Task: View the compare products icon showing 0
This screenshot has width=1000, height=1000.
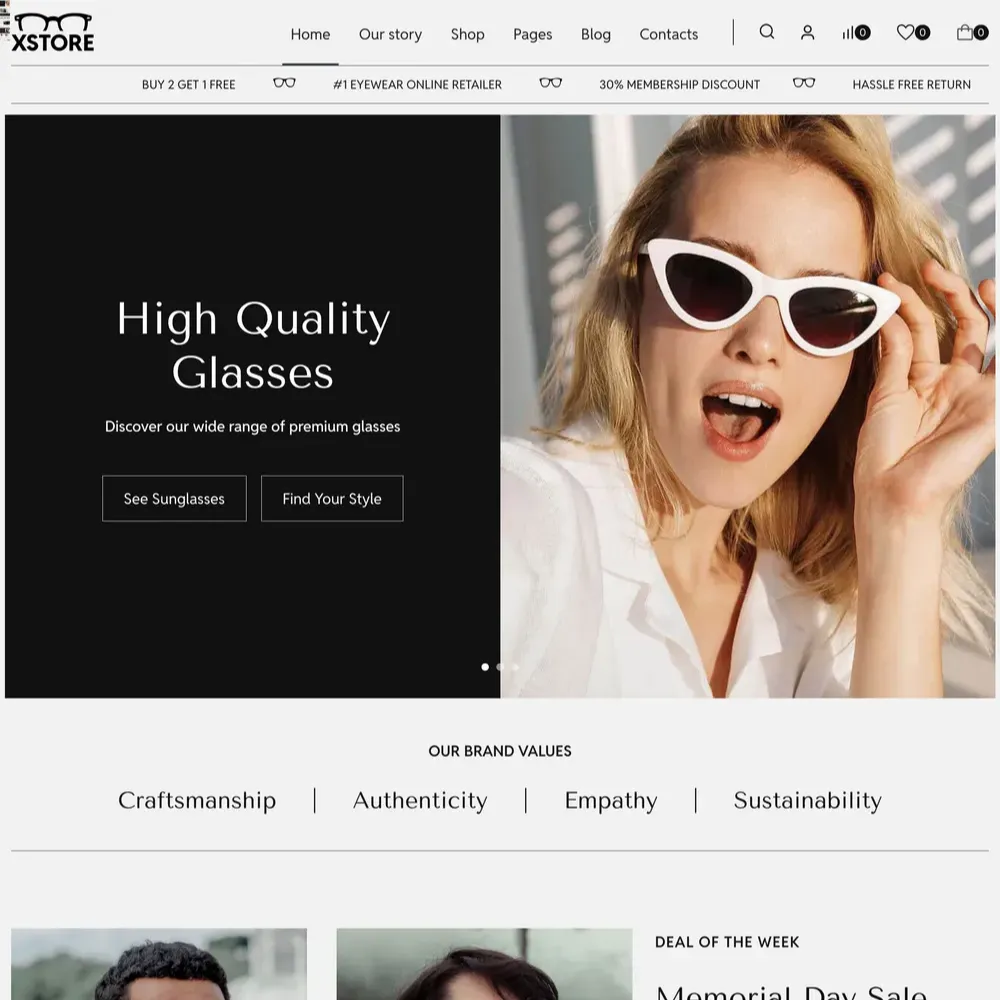Action: coord(851,33)
